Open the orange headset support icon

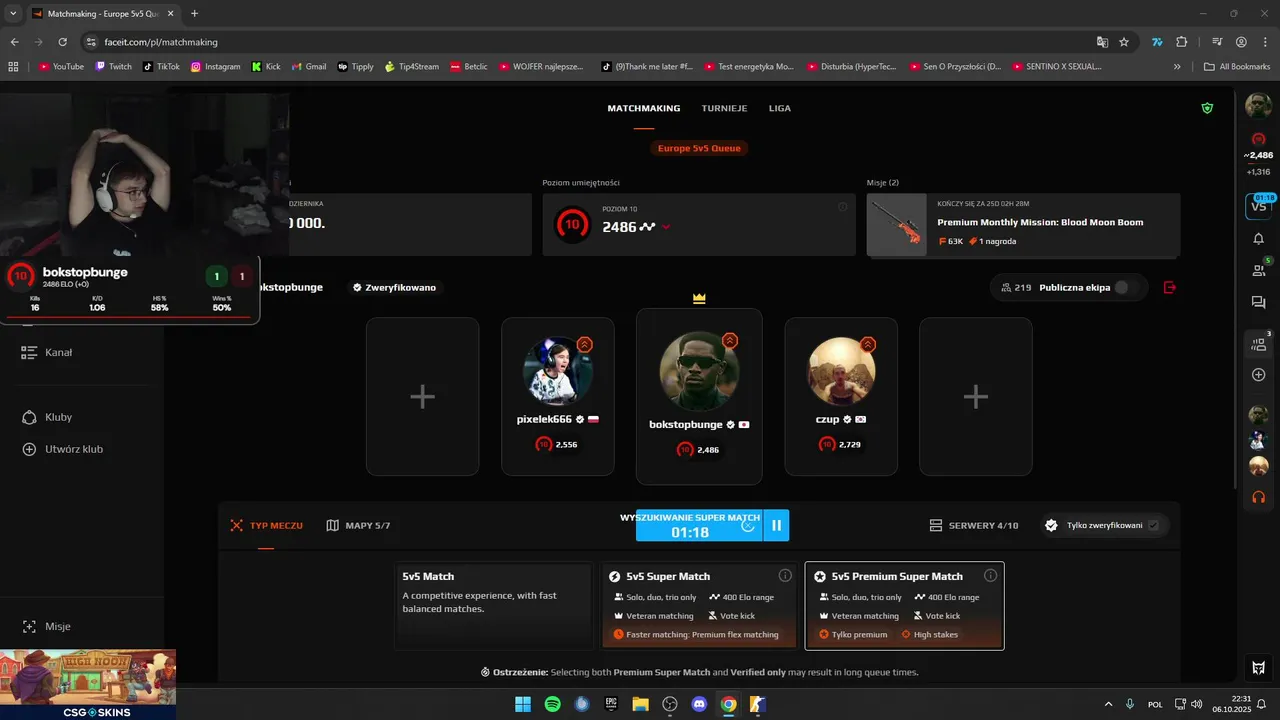(x=1258, y=497)
